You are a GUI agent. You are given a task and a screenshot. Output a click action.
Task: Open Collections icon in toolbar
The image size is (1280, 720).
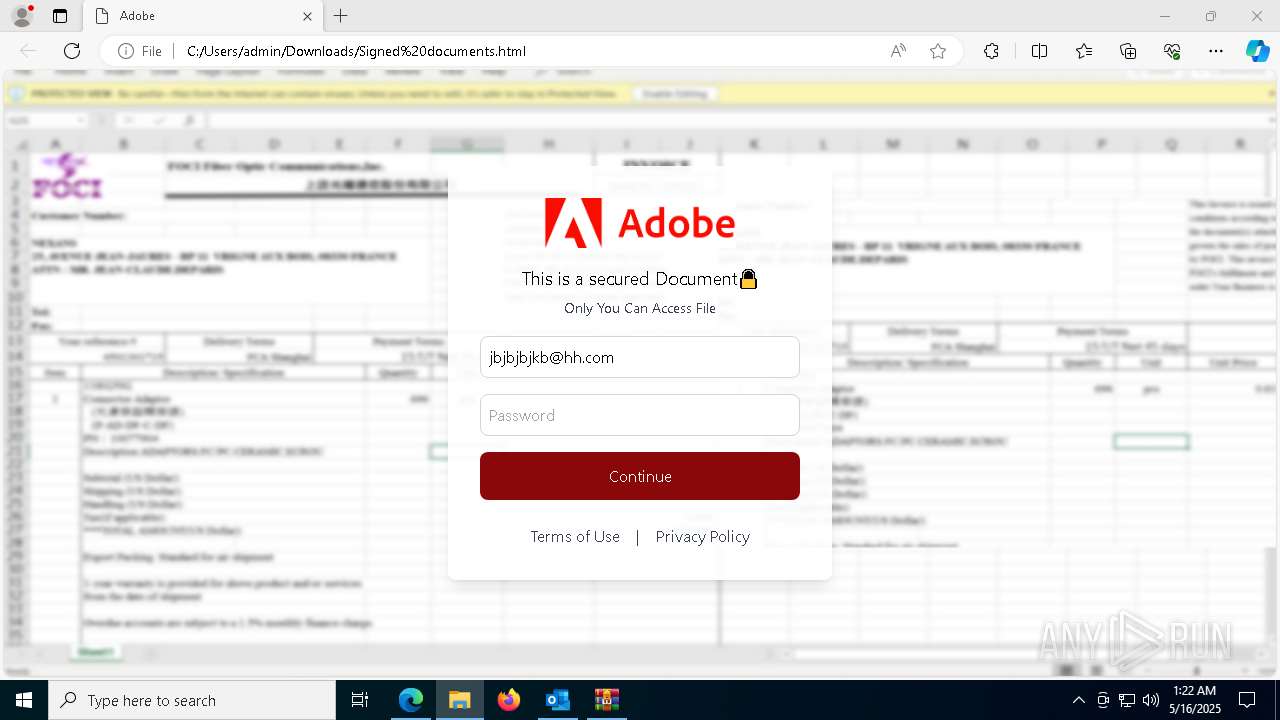point(1128,51)
